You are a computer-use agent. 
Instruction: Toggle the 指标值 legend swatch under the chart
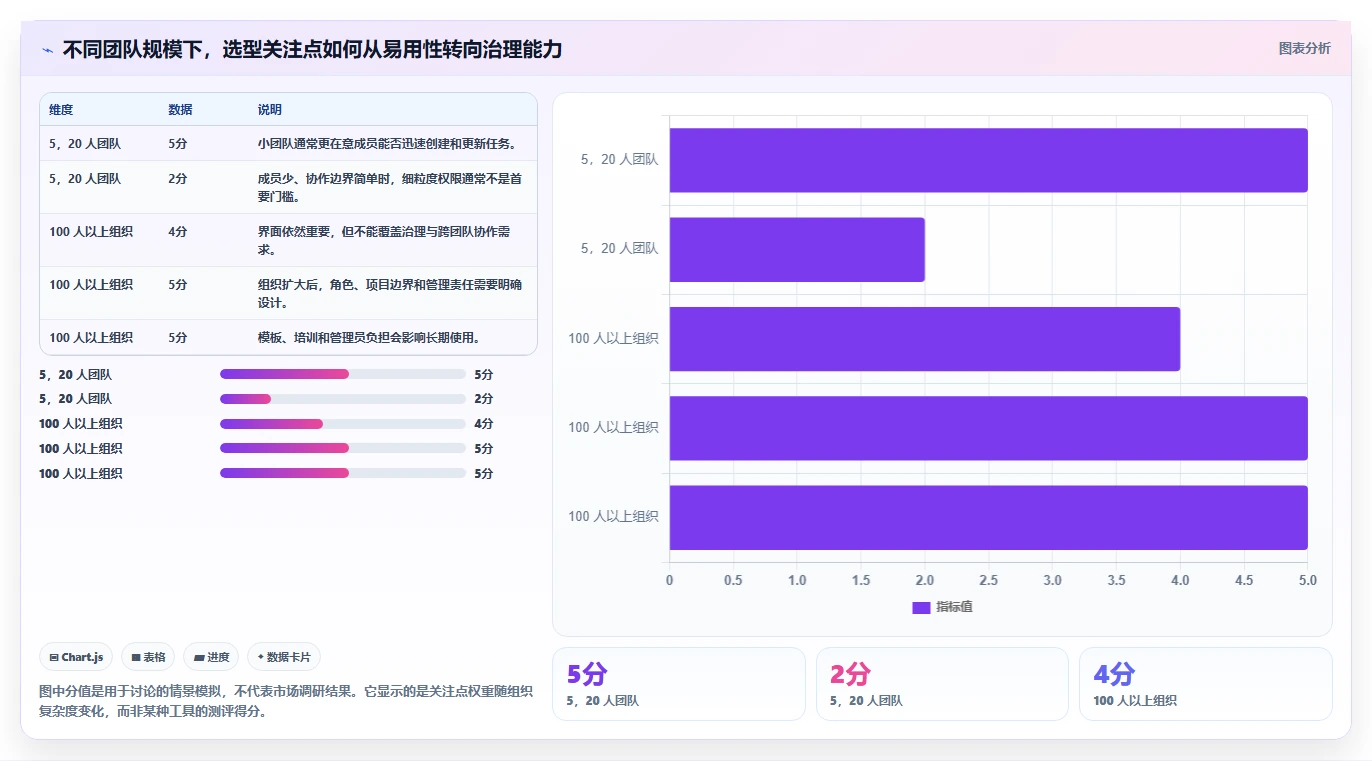pyautogui.click(x=921, y=607)
